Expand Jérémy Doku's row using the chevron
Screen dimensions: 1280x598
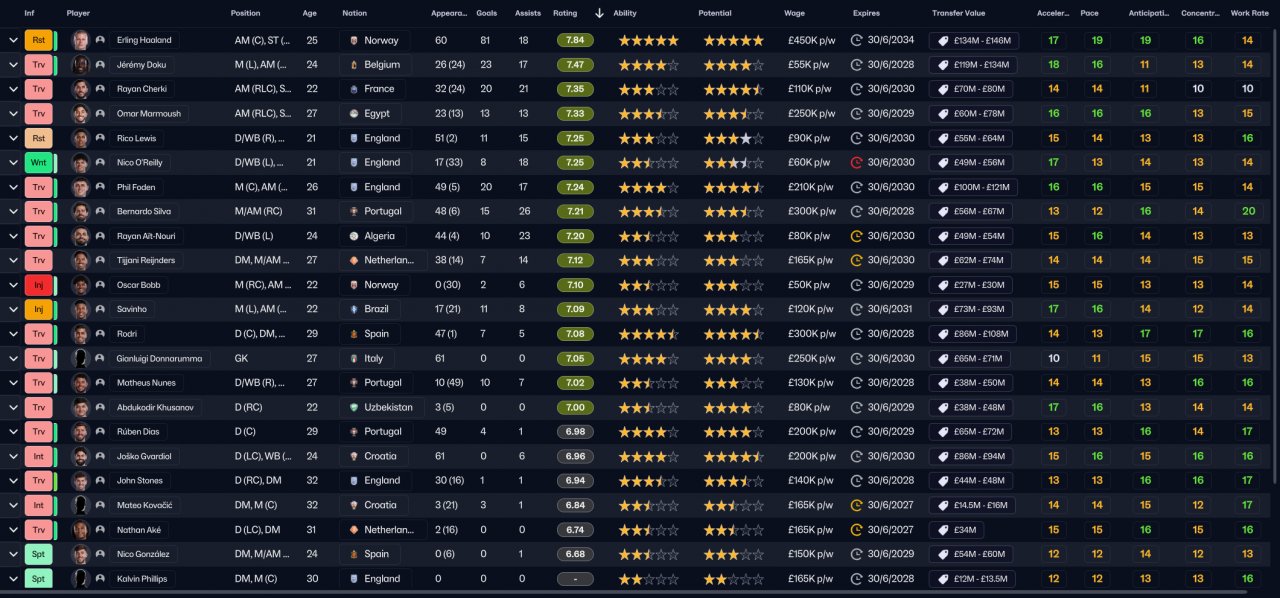pos(13,65)
